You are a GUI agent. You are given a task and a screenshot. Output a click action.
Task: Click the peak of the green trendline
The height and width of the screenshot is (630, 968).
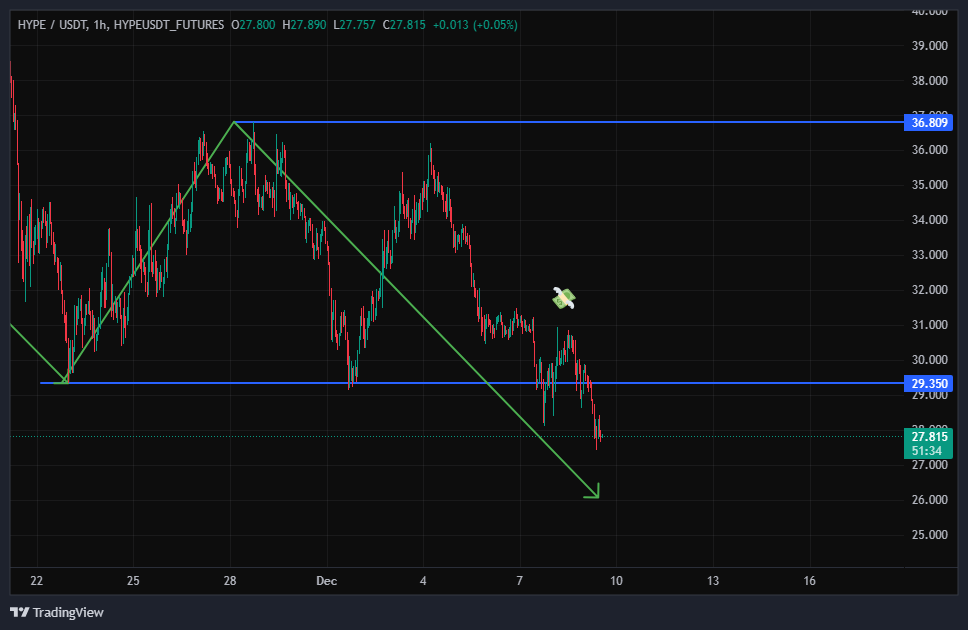coord(233,122)
